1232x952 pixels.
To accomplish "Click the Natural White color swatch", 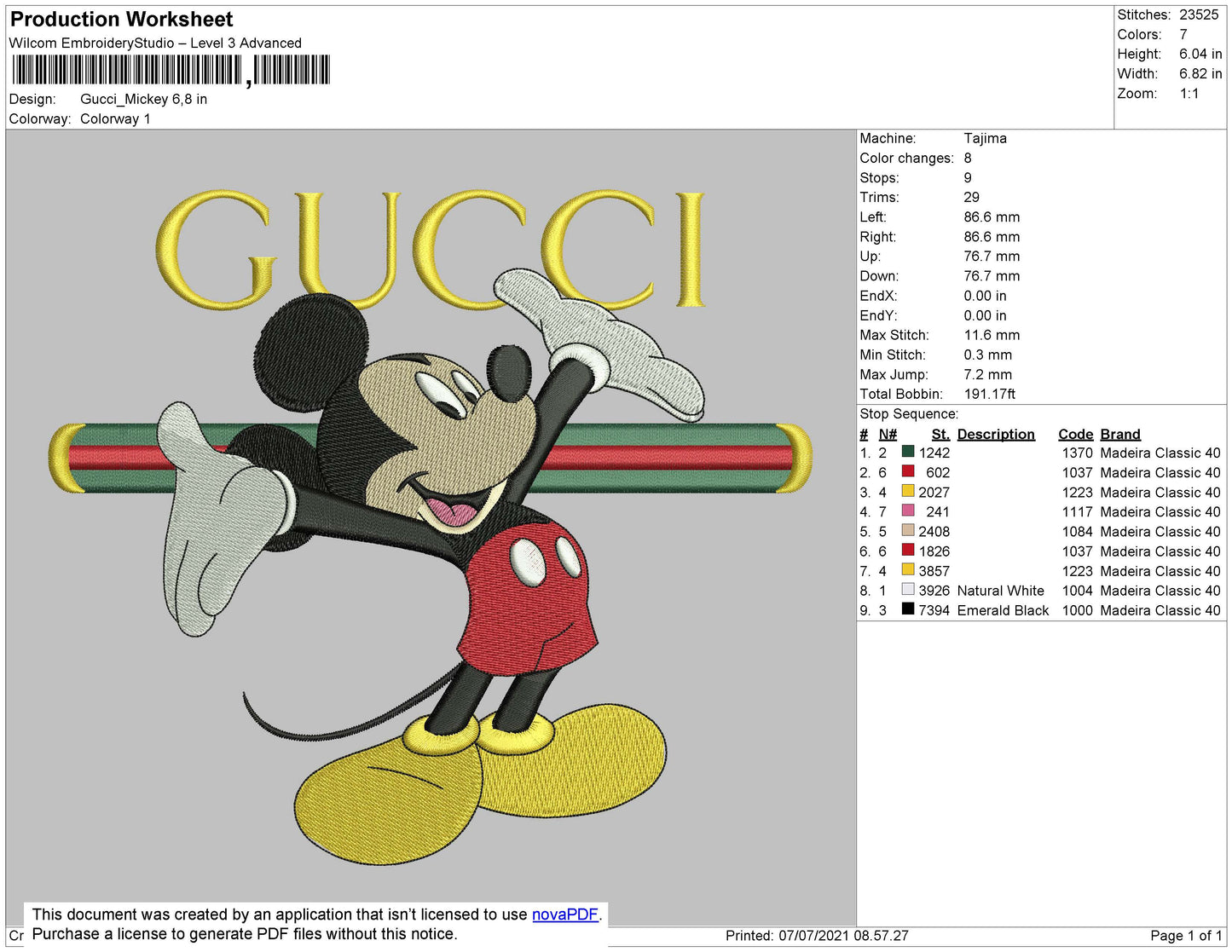I will (908, 589).
